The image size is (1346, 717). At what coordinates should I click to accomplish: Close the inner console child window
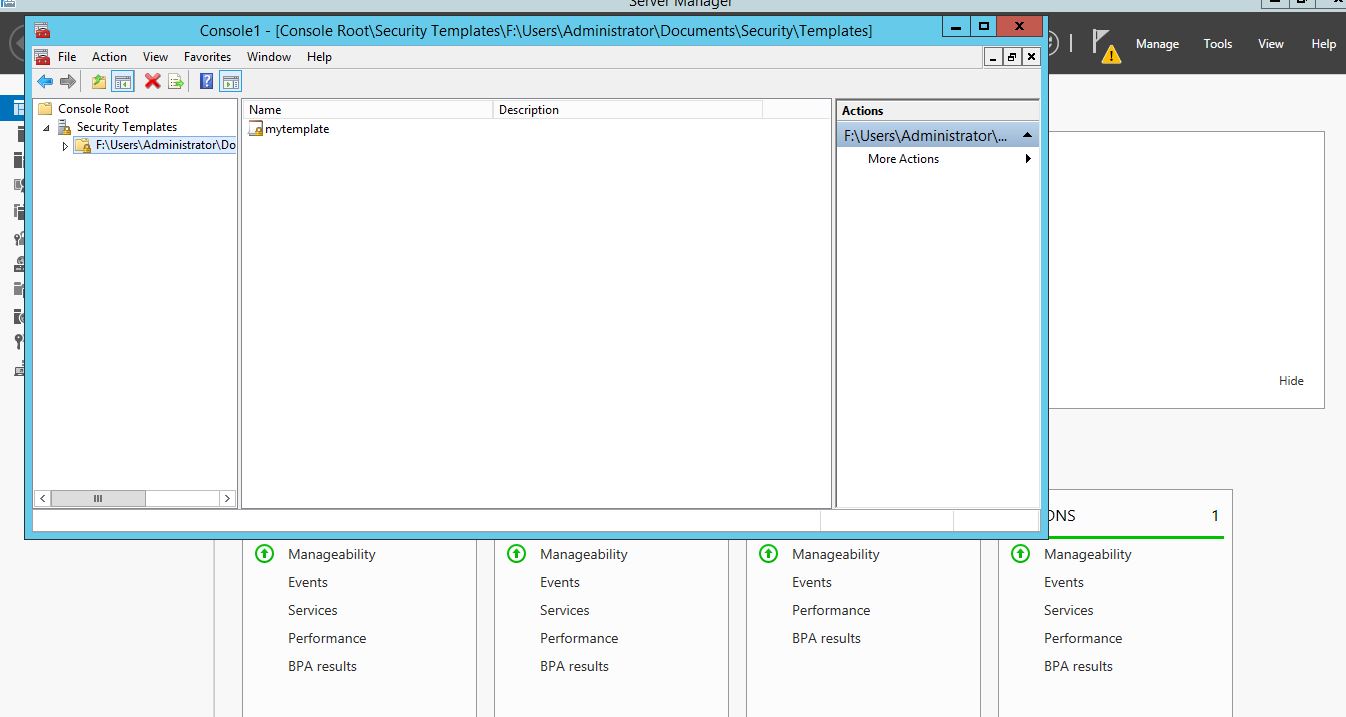(1031, 57)
